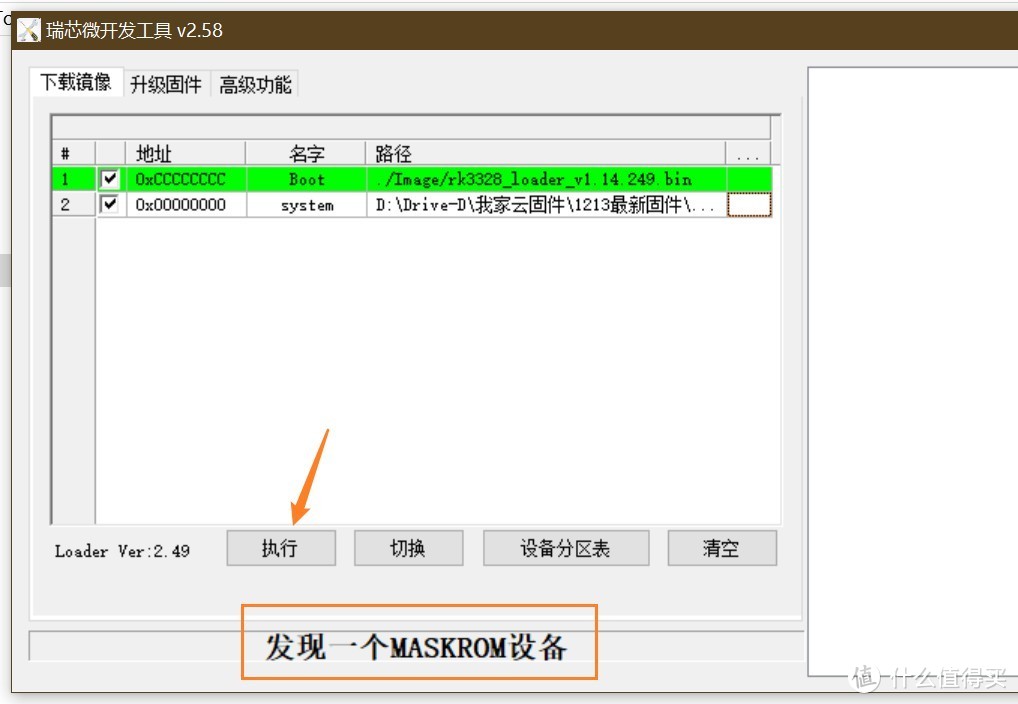The height and width of the screenshot is (704, 1018).
Task: Click the 清空 button
Action: point(722,548)
